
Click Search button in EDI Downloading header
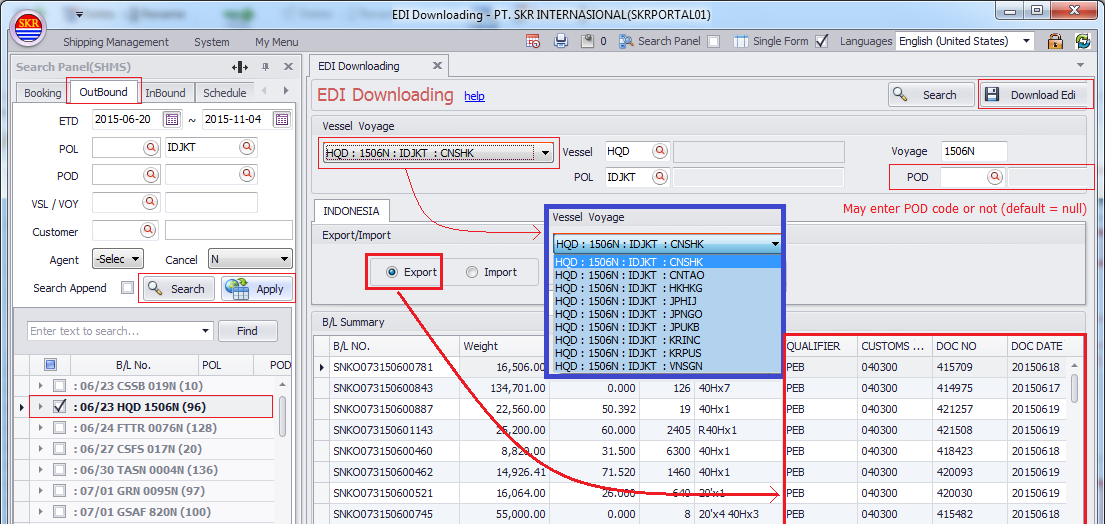pos(931,95)
